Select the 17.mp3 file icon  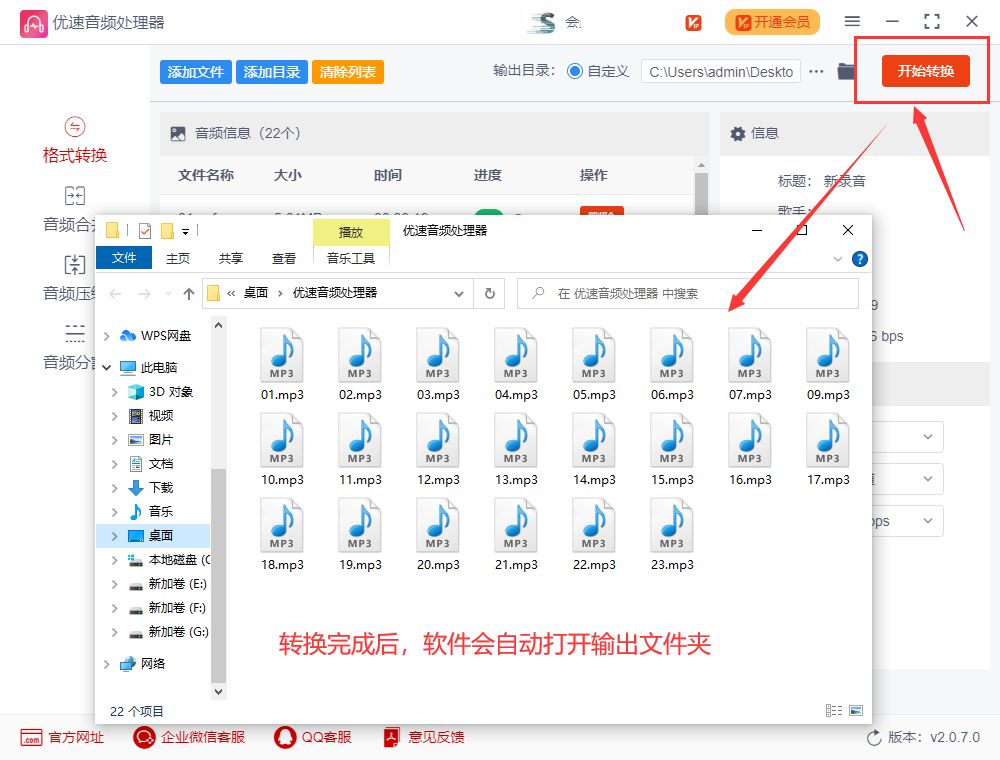click(828, 439)
